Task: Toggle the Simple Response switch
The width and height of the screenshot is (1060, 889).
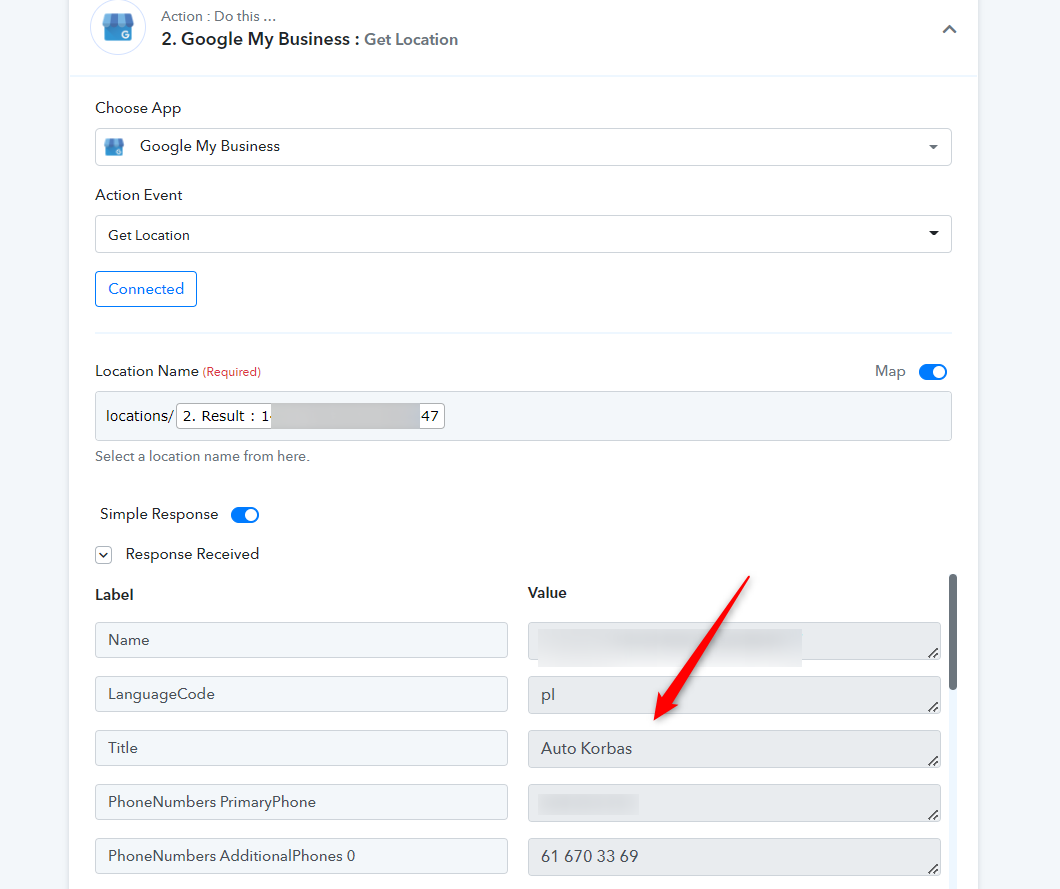Action: pos(245,514)
